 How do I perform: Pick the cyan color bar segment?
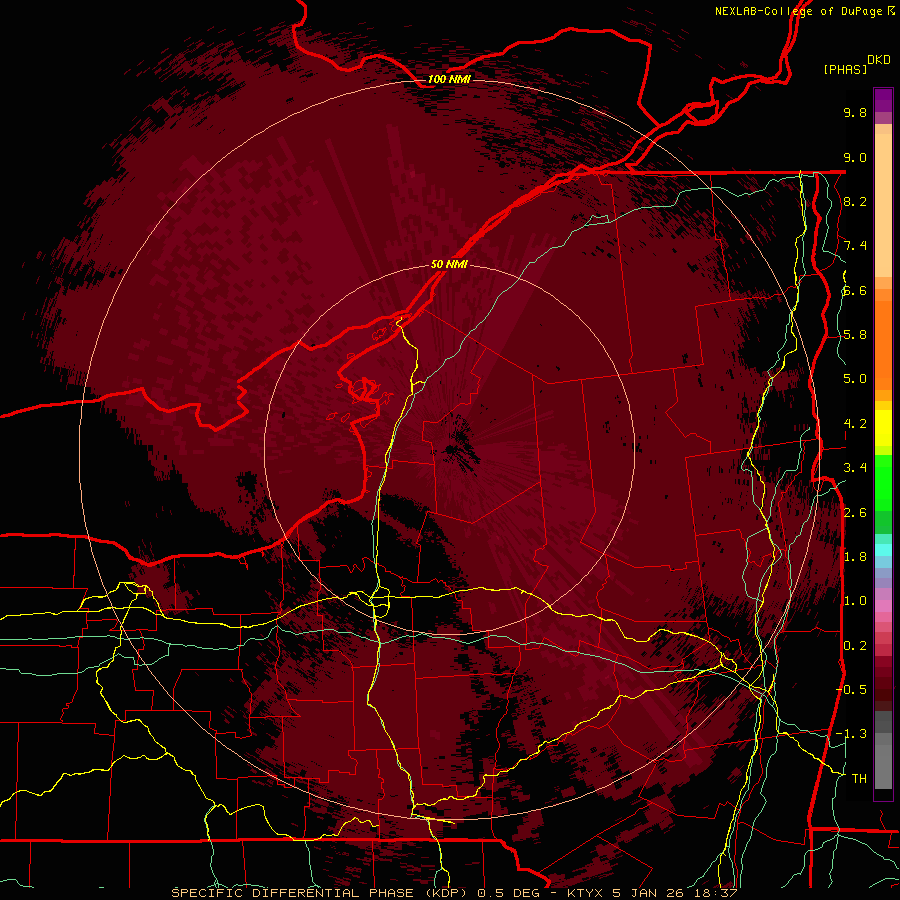tap(883, 550)
